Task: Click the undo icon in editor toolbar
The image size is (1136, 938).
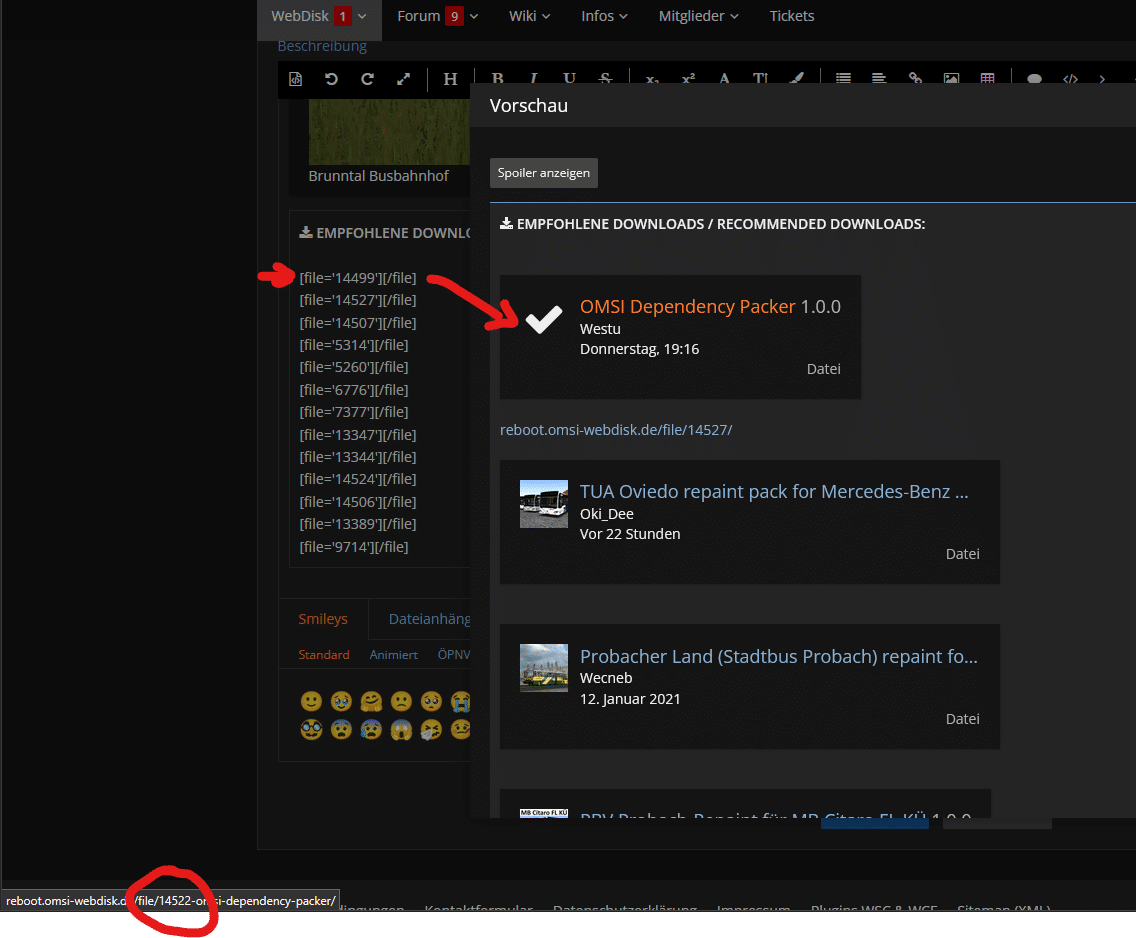Action: 331,79
